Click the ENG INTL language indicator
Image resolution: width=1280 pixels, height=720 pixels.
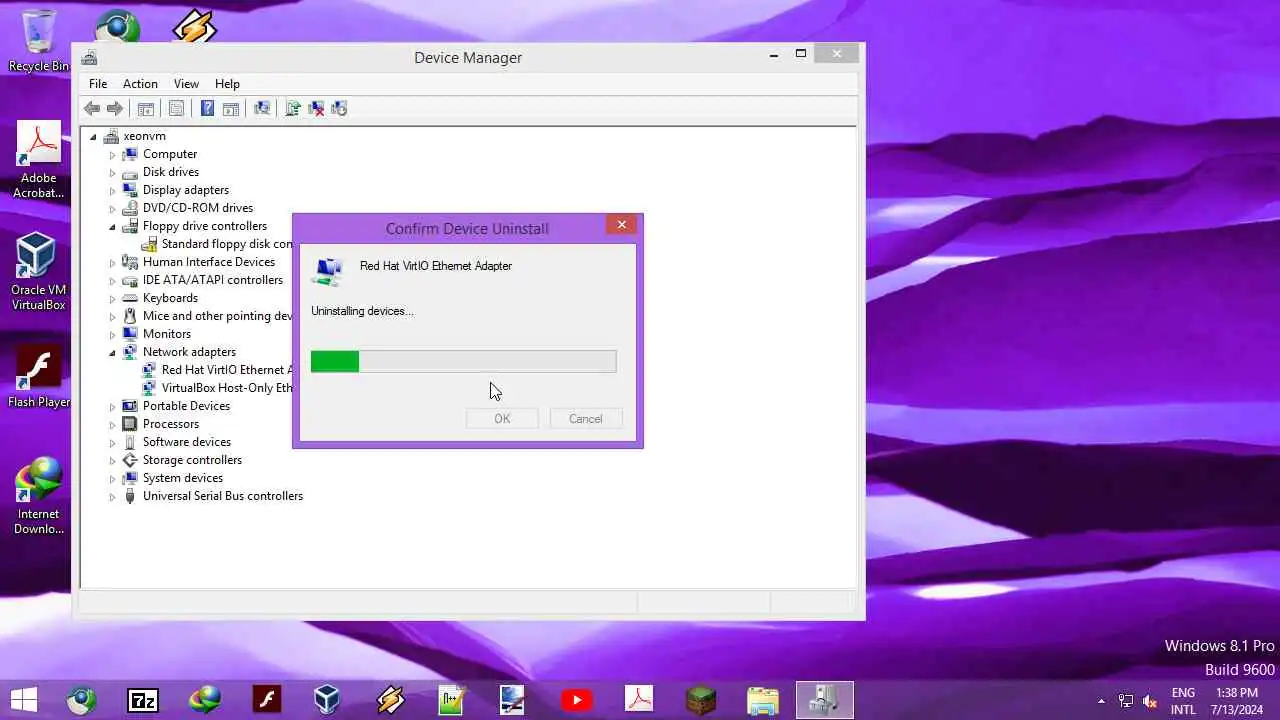point(1183,701)
